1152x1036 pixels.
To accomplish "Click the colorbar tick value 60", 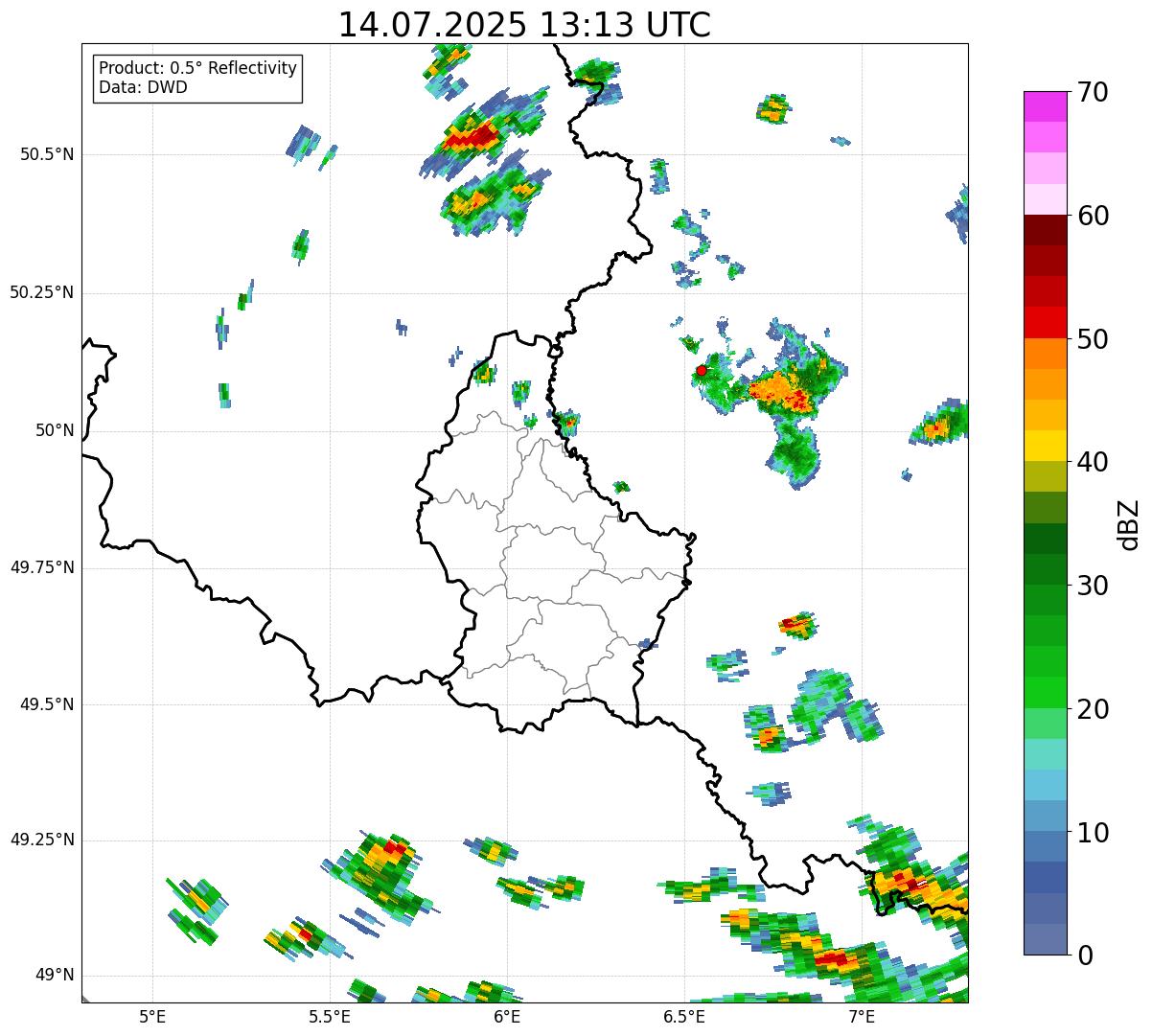I will click(1093, 216).
